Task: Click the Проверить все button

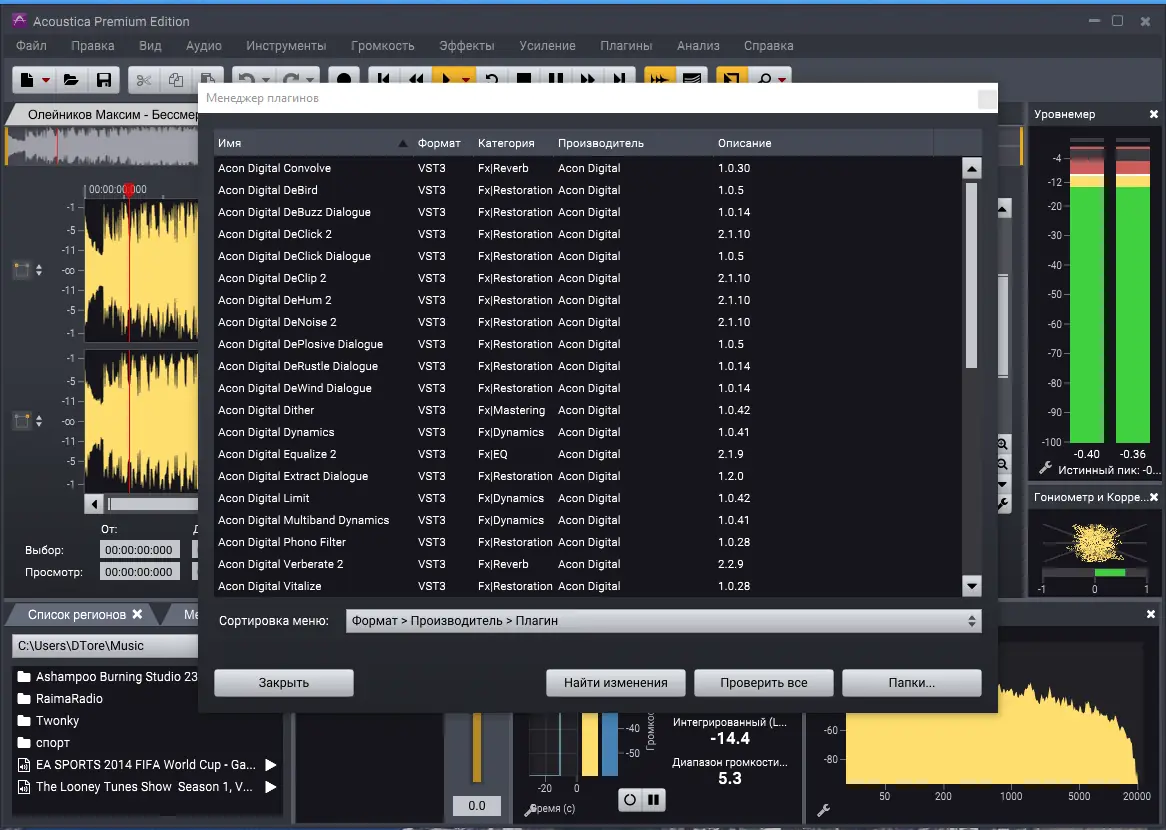Action: click(764, 683)
